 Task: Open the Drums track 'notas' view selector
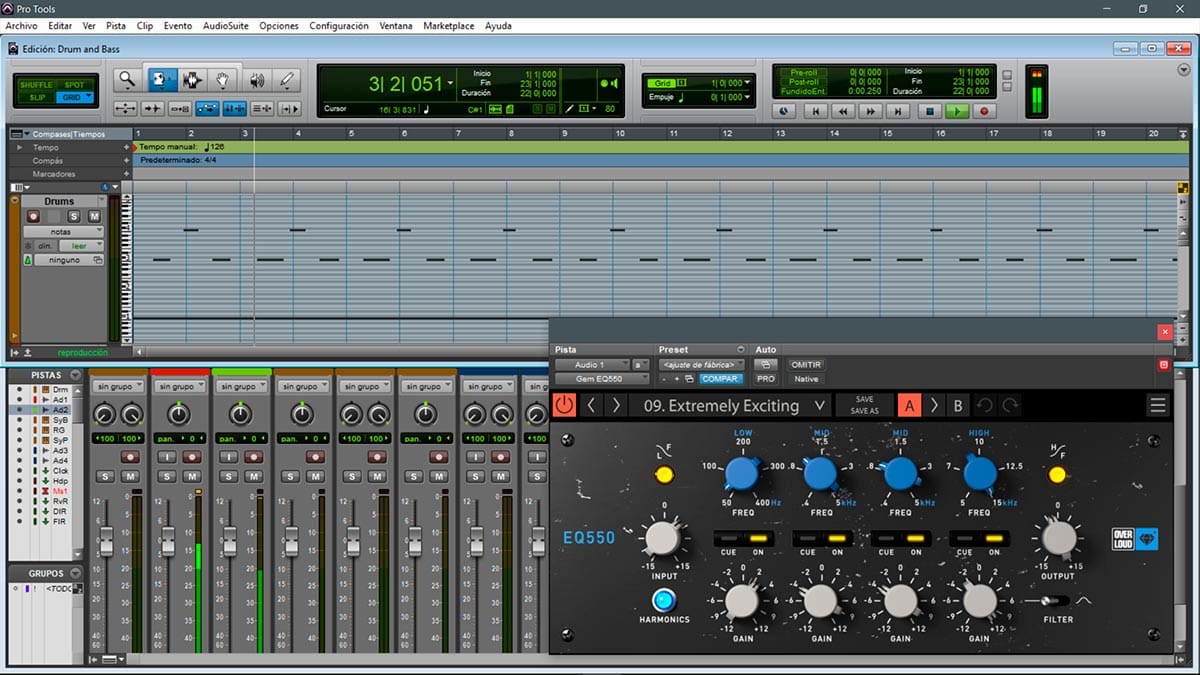[63, 231]
